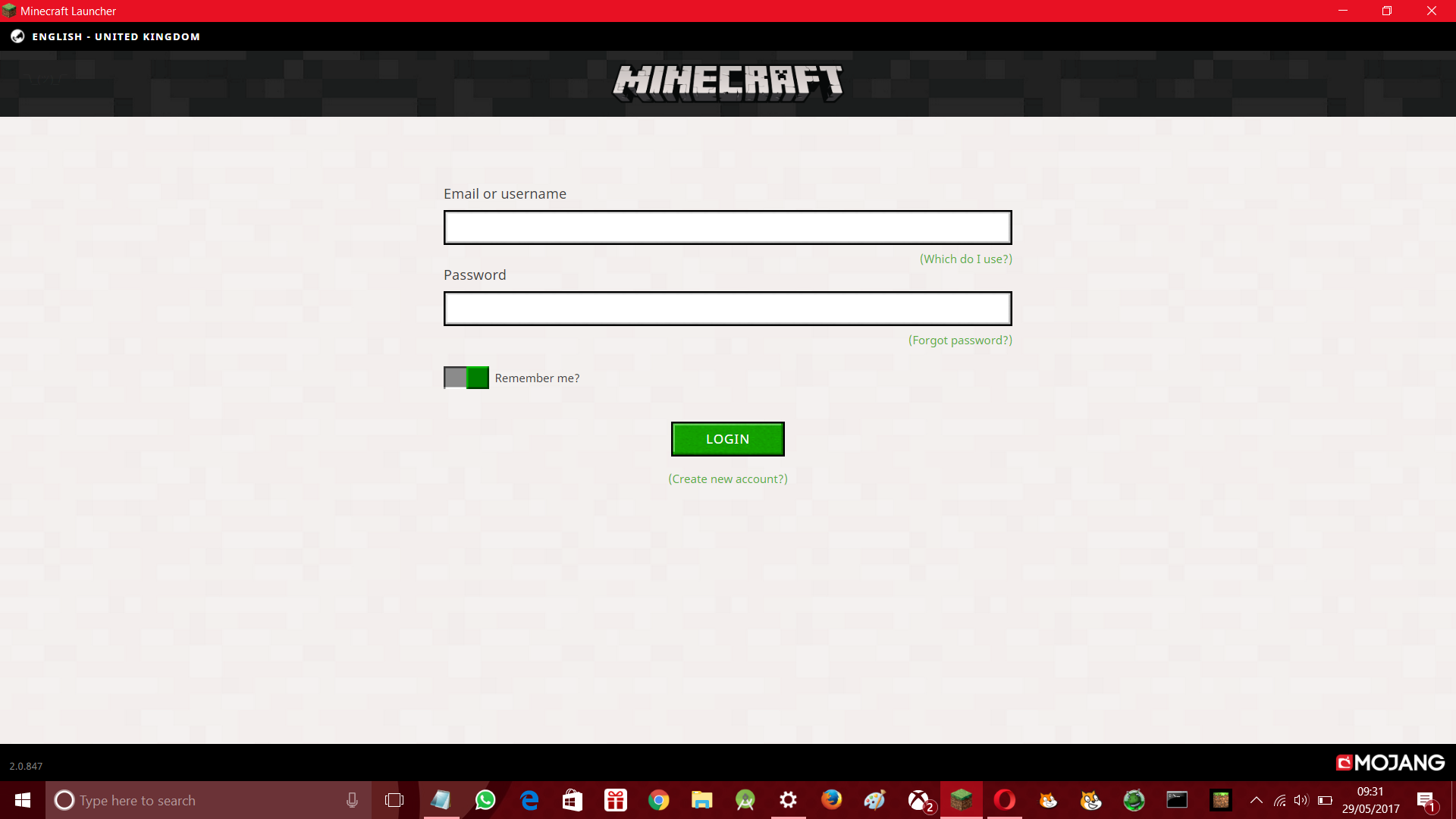Click the Email or username field
1456x819 pixels.
pos(727,227)
